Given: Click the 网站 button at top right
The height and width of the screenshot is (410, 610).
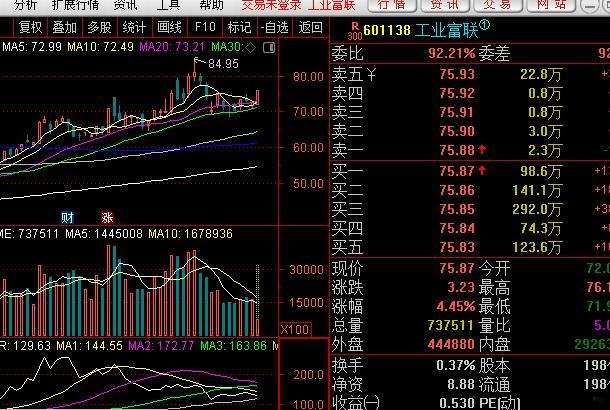Looking at the screenshot, I should [550, 5].
